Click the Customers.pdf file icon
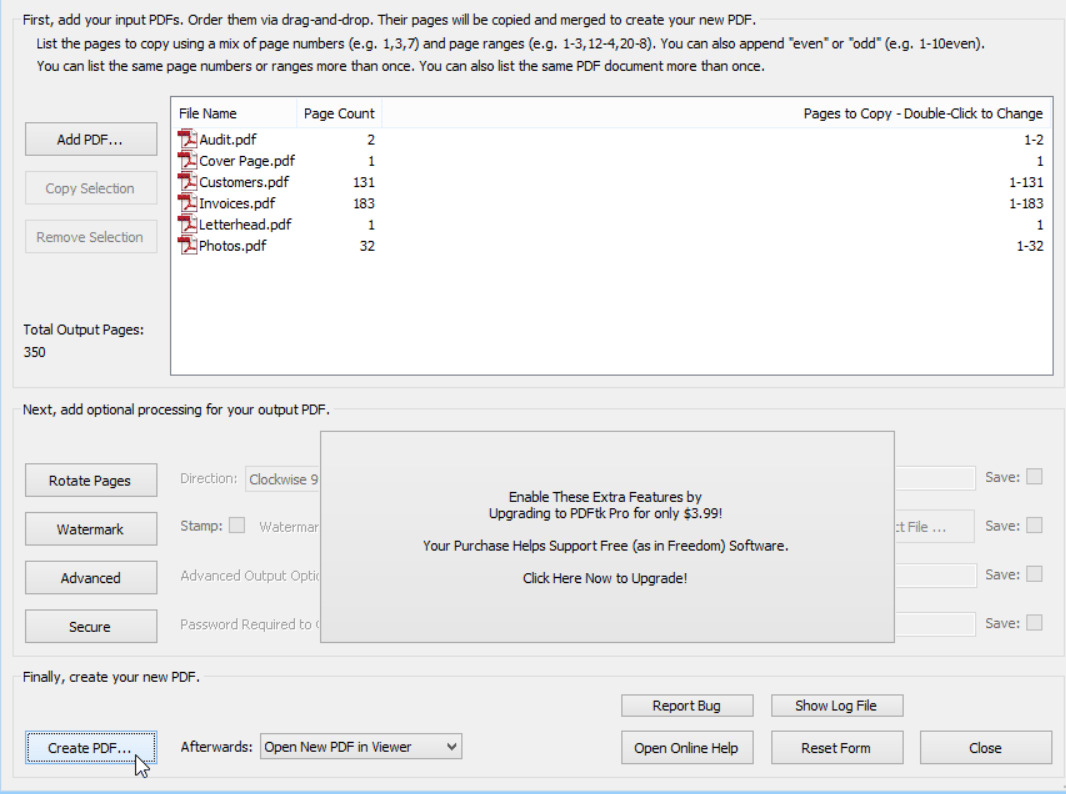 click(187, 182)
